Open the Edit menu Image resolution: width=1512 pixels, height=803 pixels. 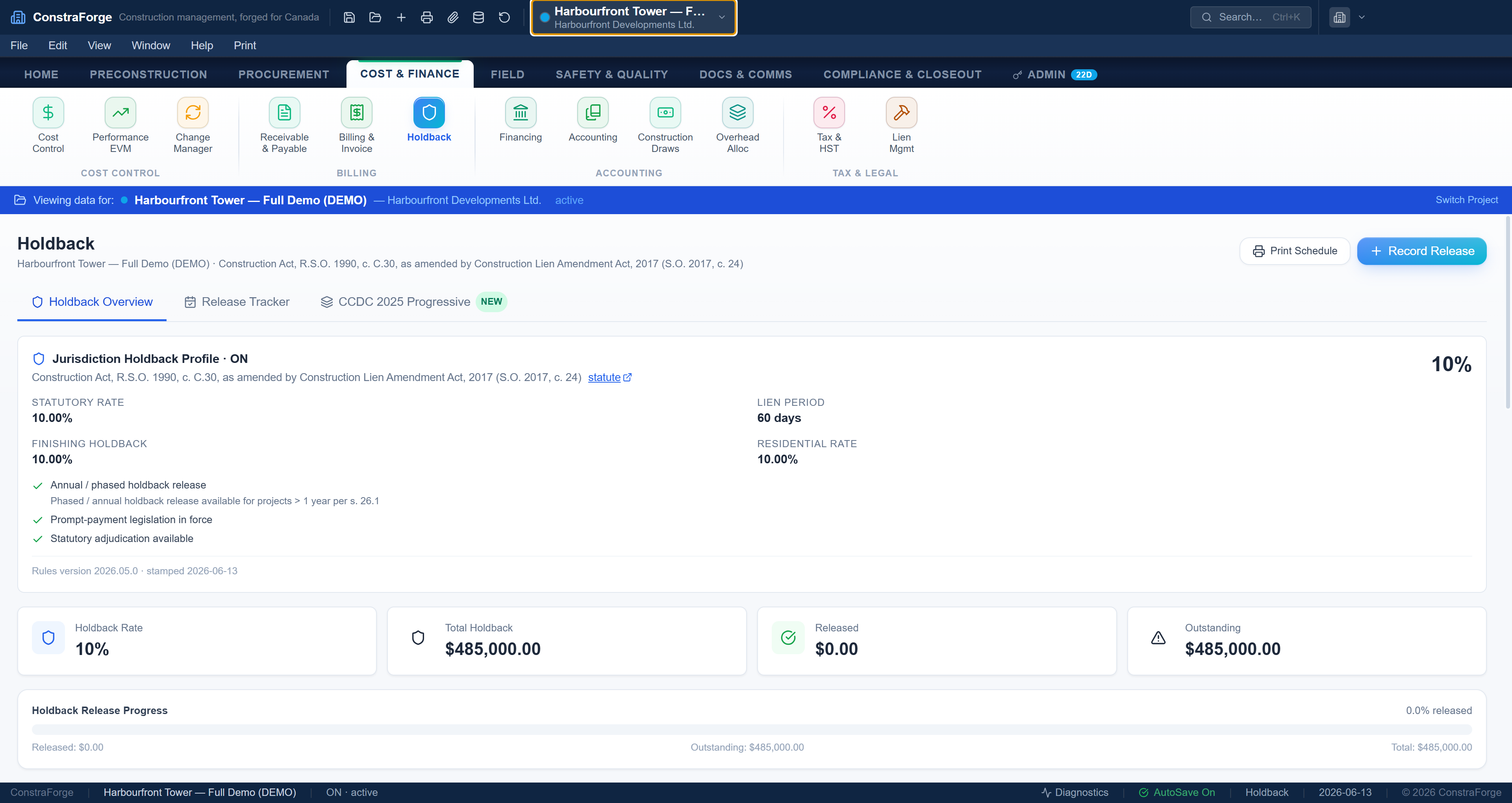pos(57,45)
